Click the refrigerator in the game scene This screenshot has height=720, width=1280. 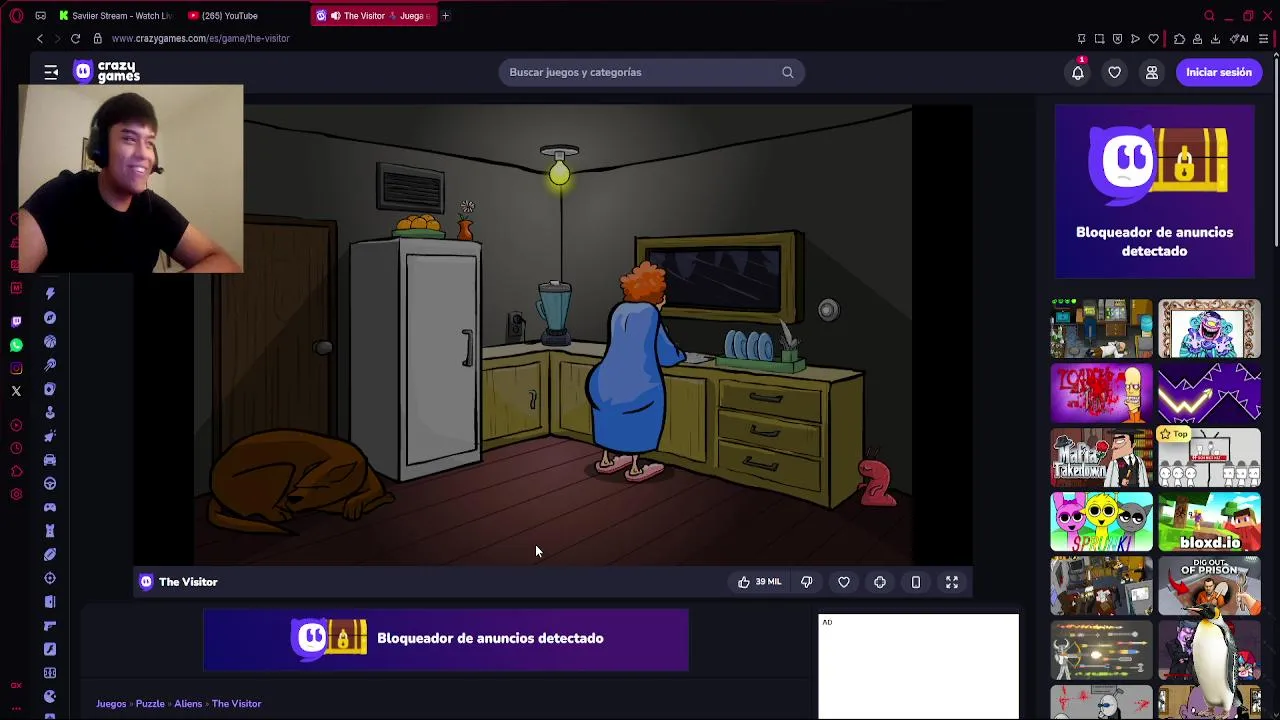point(415,358)
